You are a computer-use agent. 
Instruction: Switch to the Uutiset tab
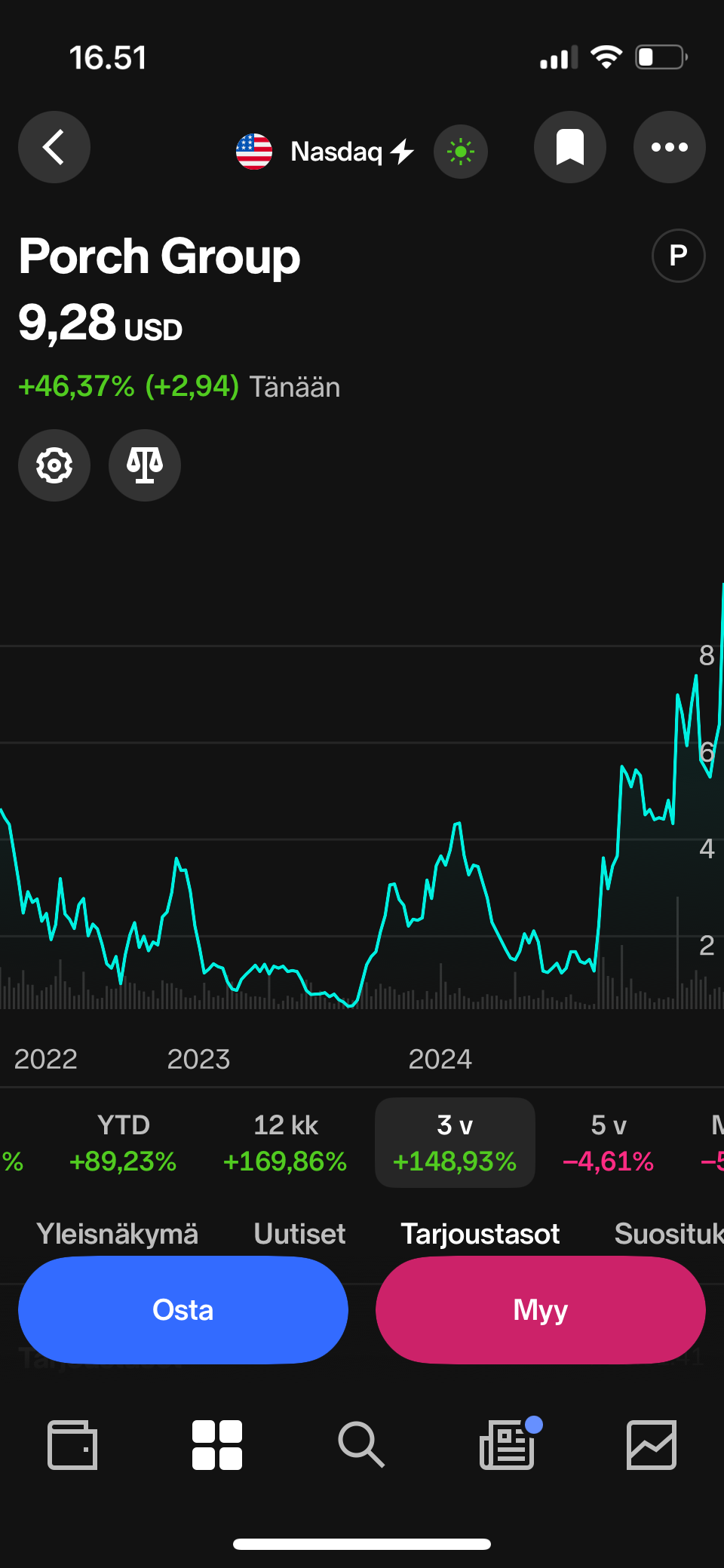[299, 1234]
